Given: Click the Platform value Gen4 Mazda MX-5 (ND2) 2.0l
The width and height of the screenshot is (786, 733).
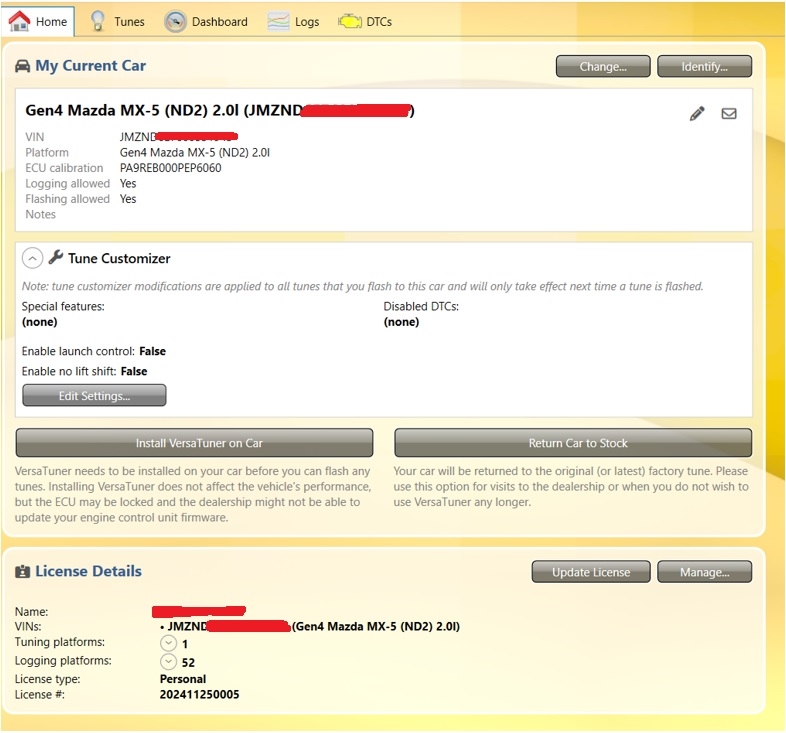Looking at the screenshot, I should point(194,152).
